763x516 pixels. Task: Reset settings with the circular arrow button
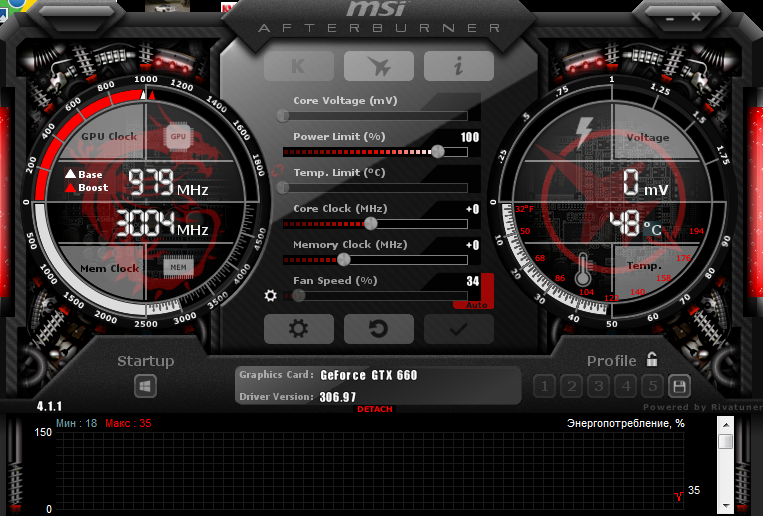pos(379,329)
